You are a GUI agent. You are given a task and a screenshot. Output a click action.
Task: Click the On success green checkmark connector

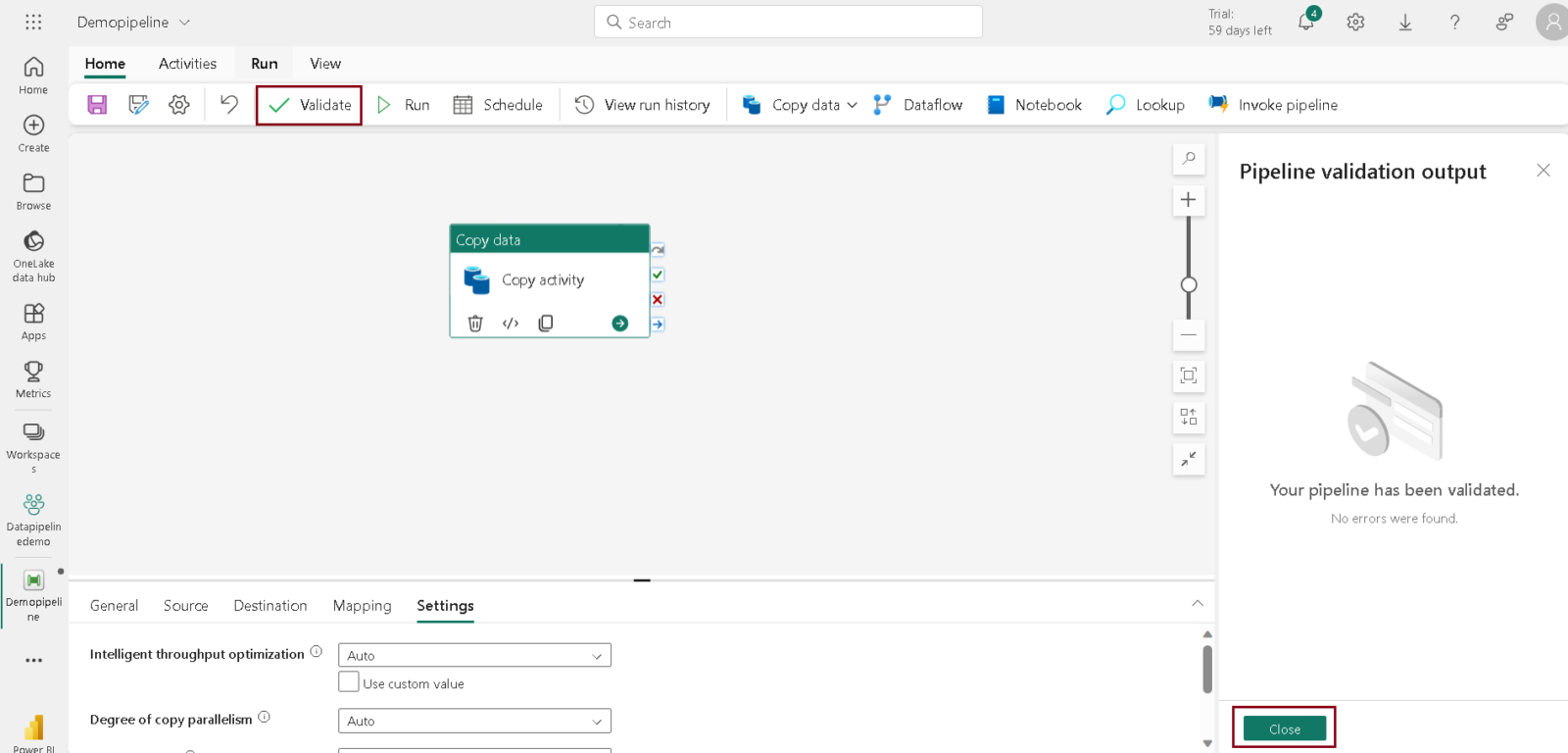point(658,276)
